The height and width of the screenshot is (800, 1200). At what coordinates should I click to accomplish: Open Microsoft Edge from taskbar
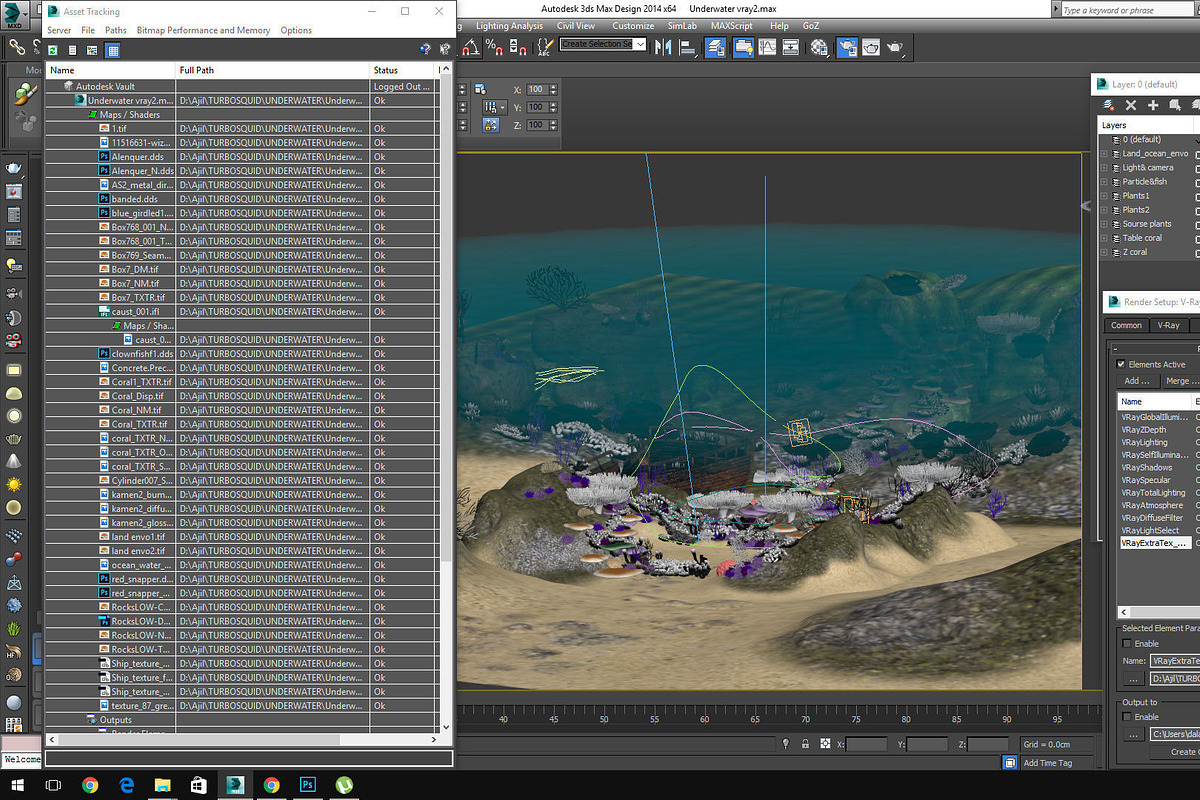coord(127,785)
